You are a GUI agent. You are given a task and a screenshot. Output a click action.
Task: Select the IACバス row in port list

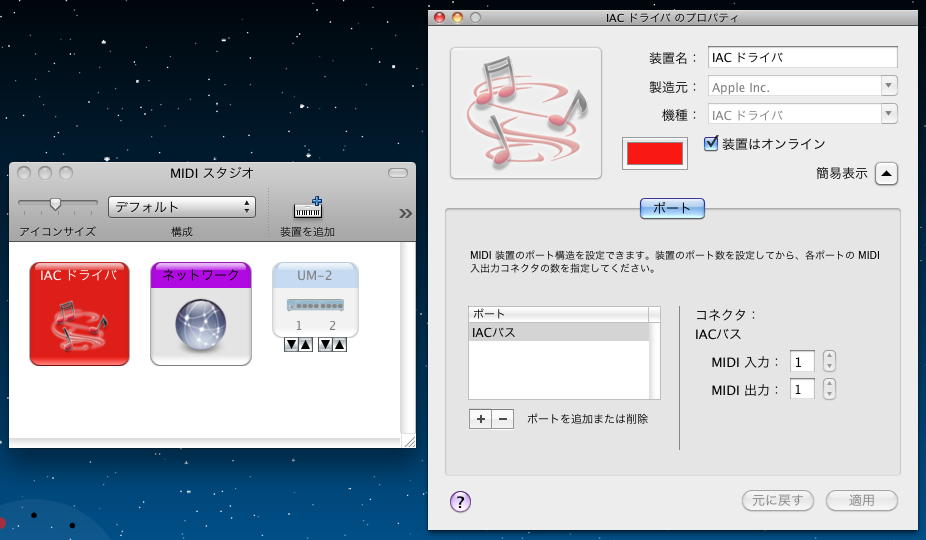[559, 332]
